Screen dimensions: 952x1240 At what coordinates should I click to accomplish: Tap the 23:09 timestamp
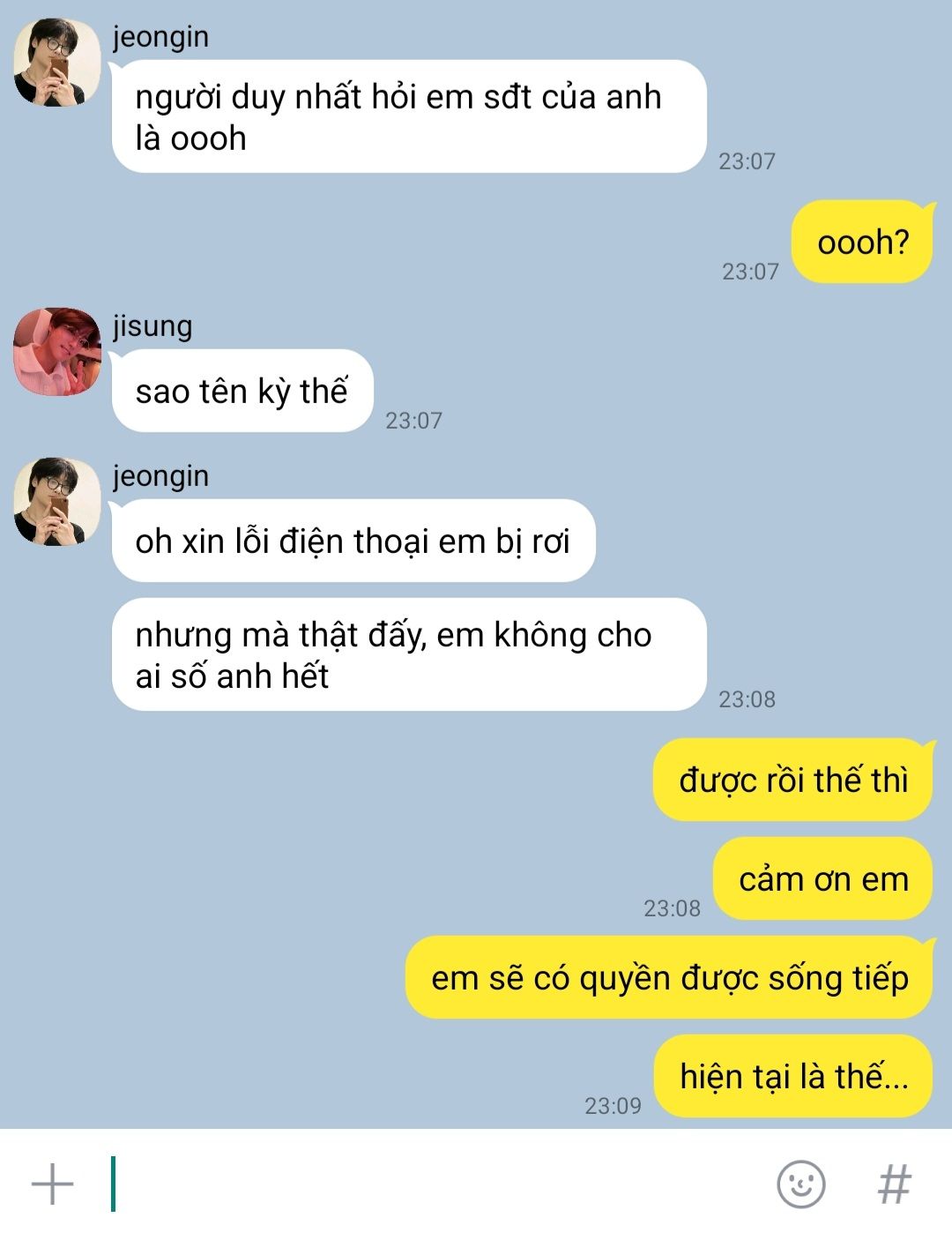pos(613,1106)
